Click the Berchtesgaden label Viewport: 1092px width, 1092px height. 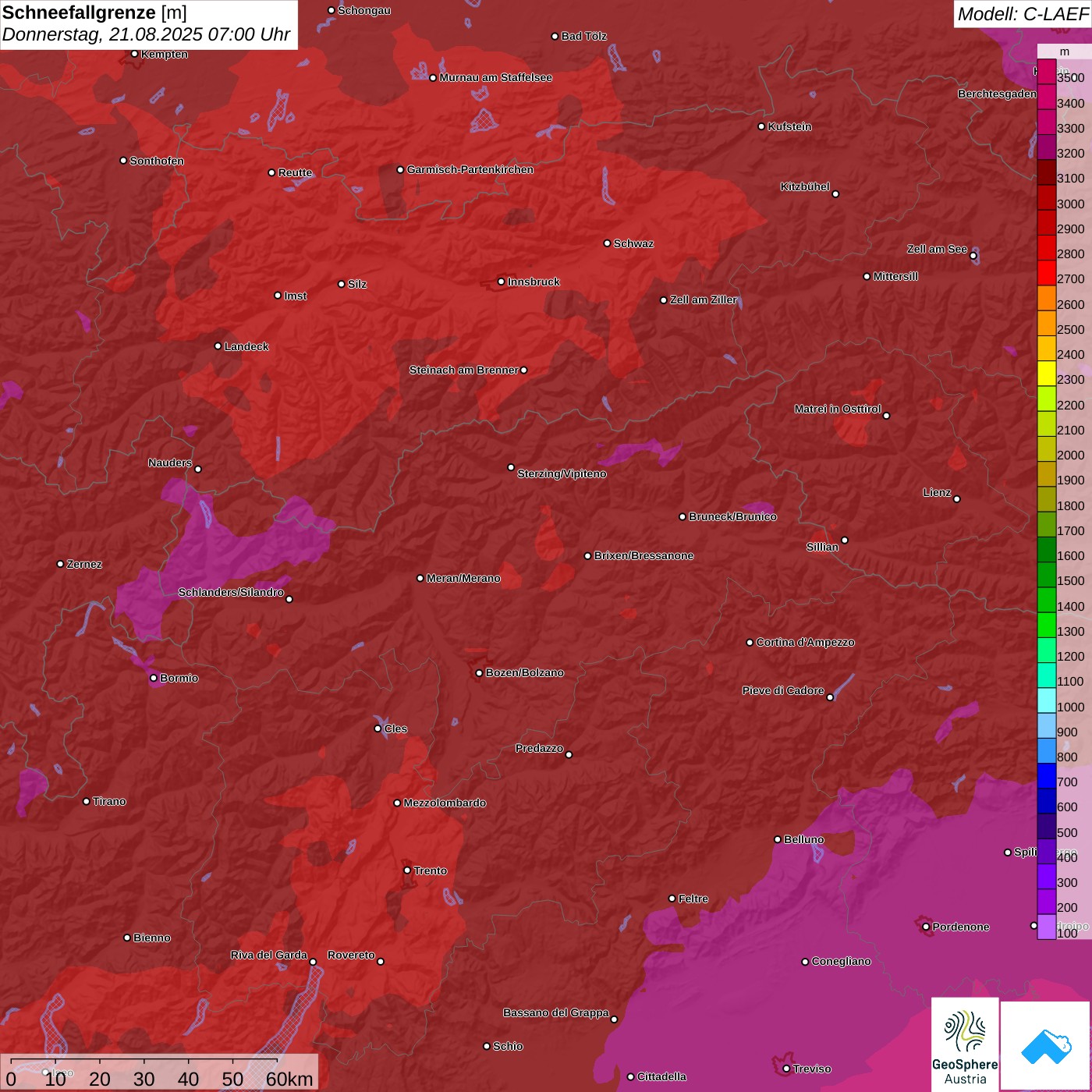(997, 94)
